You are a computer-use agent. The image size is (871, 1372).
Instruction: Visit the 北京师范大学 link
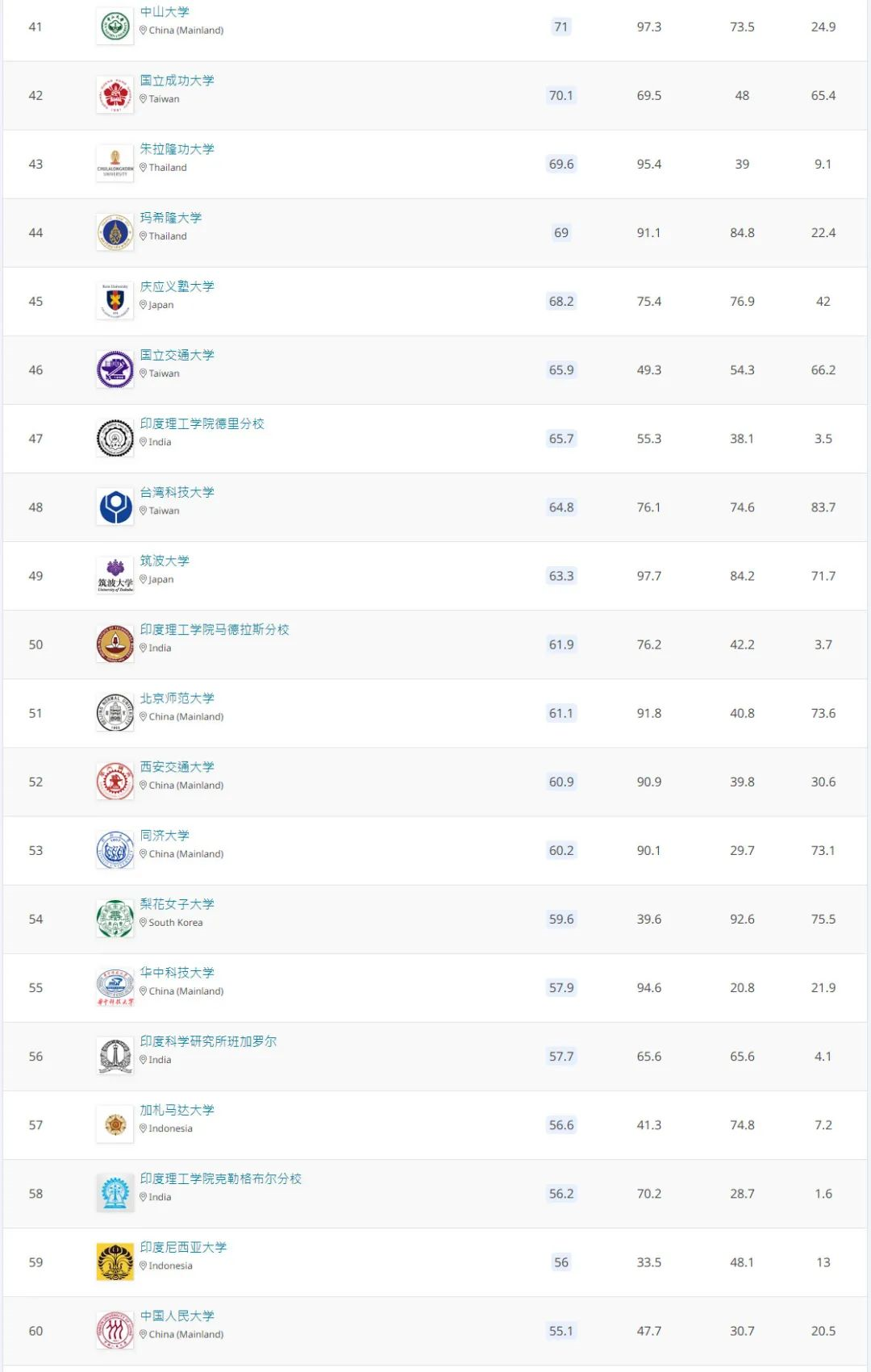point(177,699)
